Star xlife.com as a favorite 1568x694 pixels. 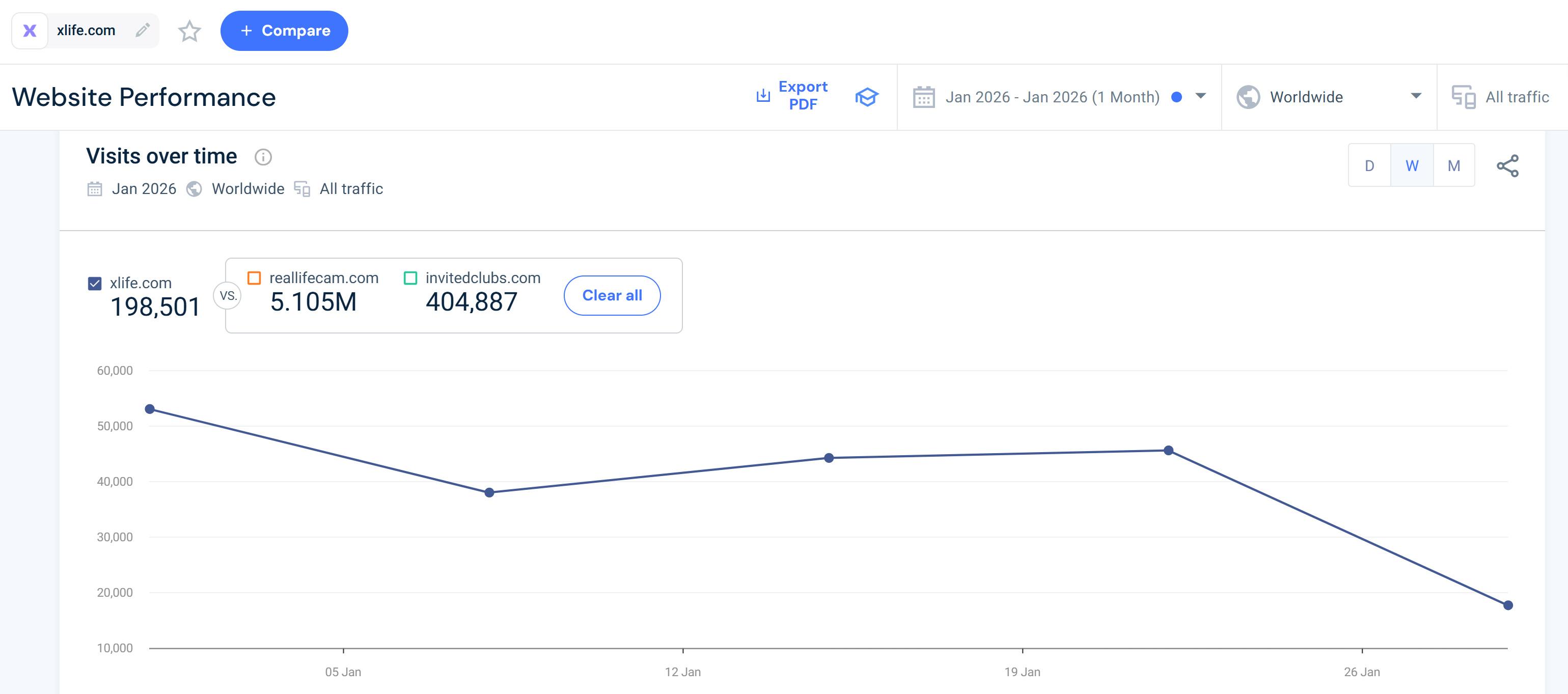tap(189, 31)
